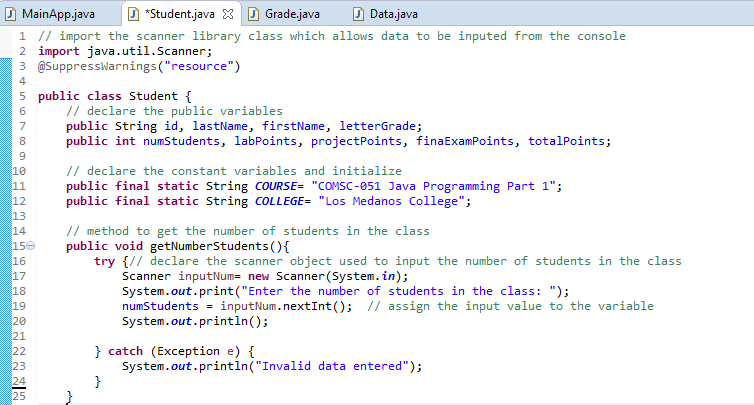Select the *Student.java tab label
The image size is (754, 405).
coord(180,14)
